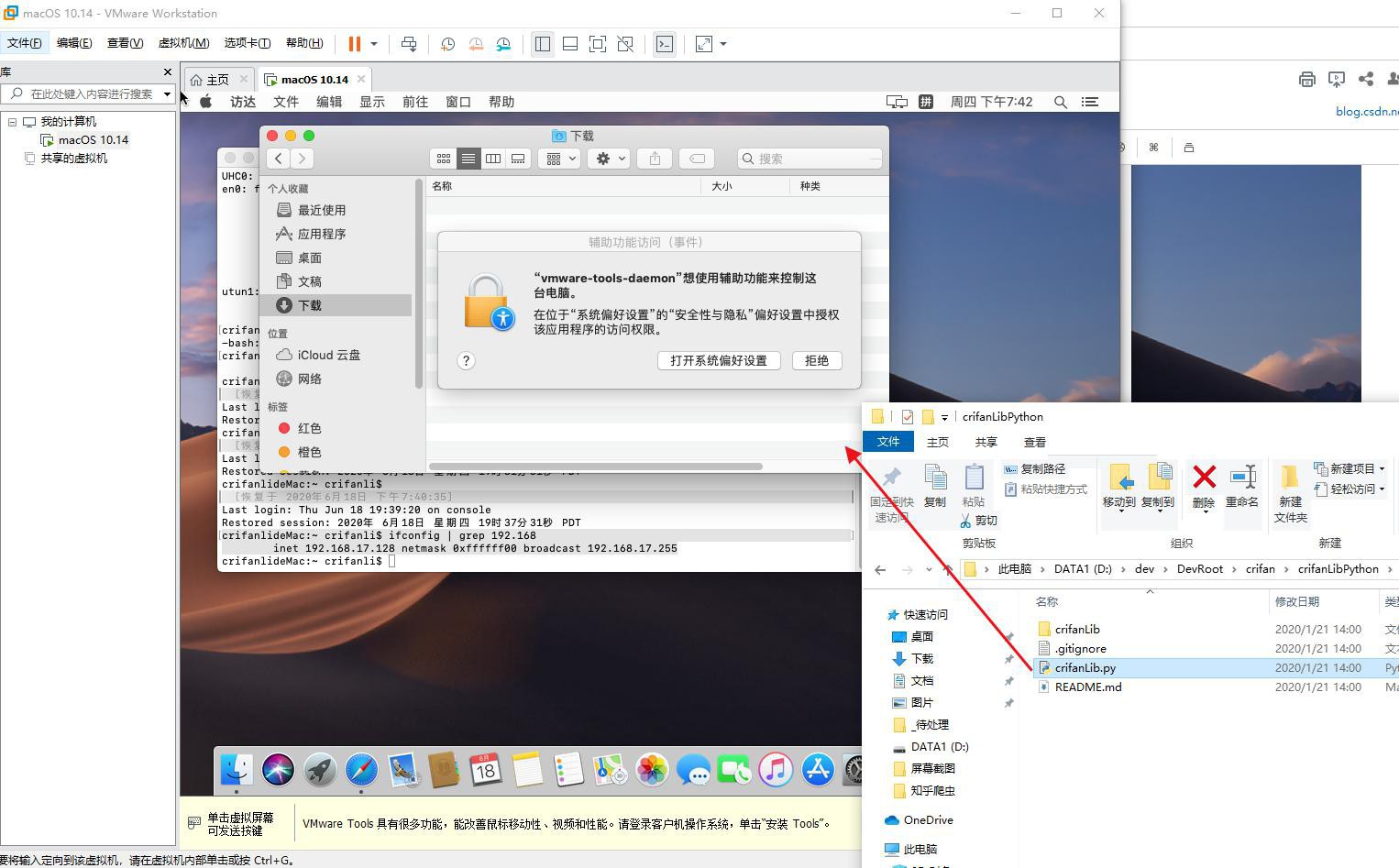Select 应用程序 in Finder sidebar

321,234
